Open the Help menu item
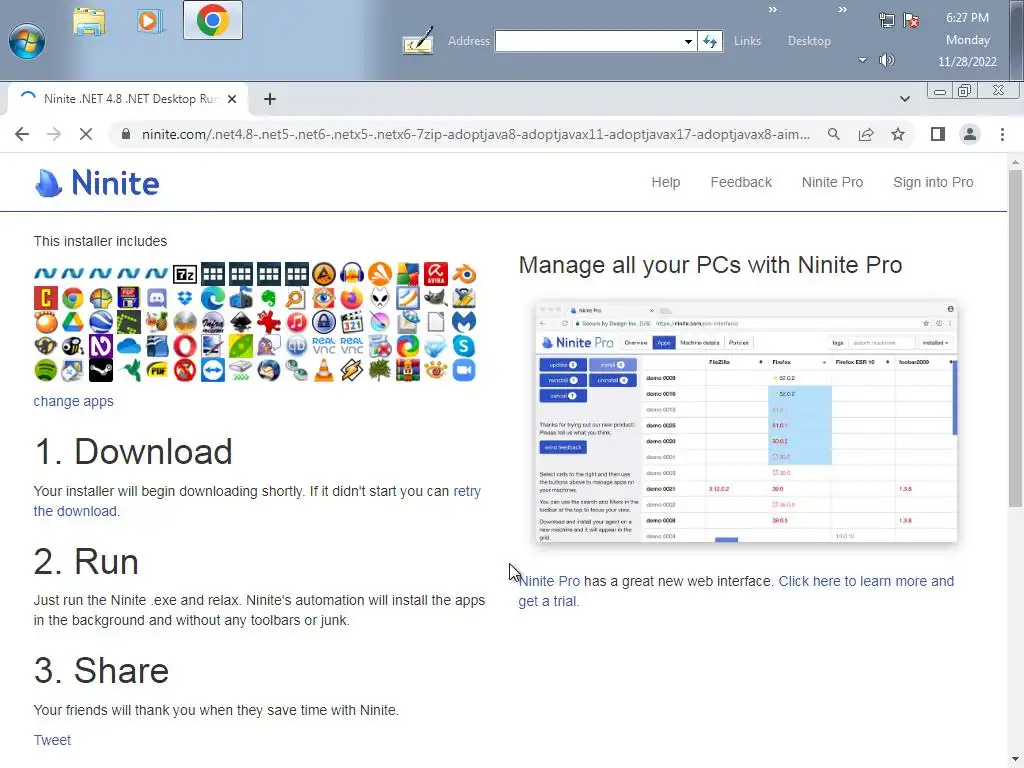This screenshot has height=768, width=1024. (x=665, y=182)
